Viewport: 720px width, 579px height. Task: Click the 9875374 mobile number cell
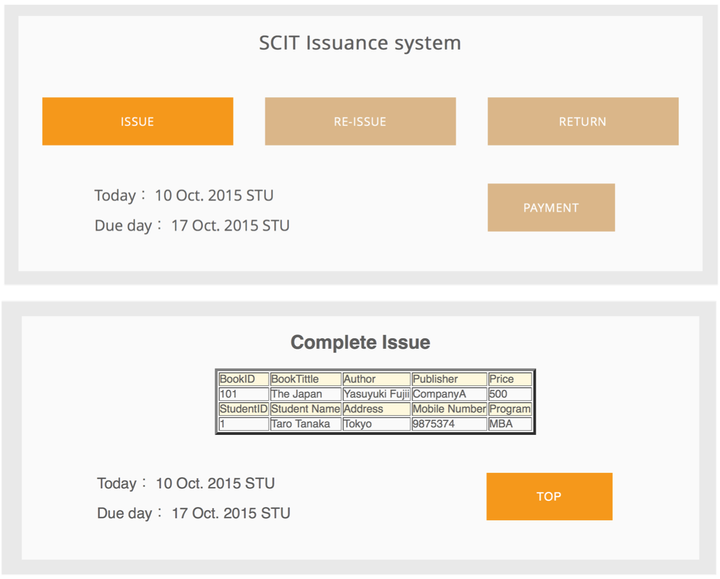click(x=448, y=424)
